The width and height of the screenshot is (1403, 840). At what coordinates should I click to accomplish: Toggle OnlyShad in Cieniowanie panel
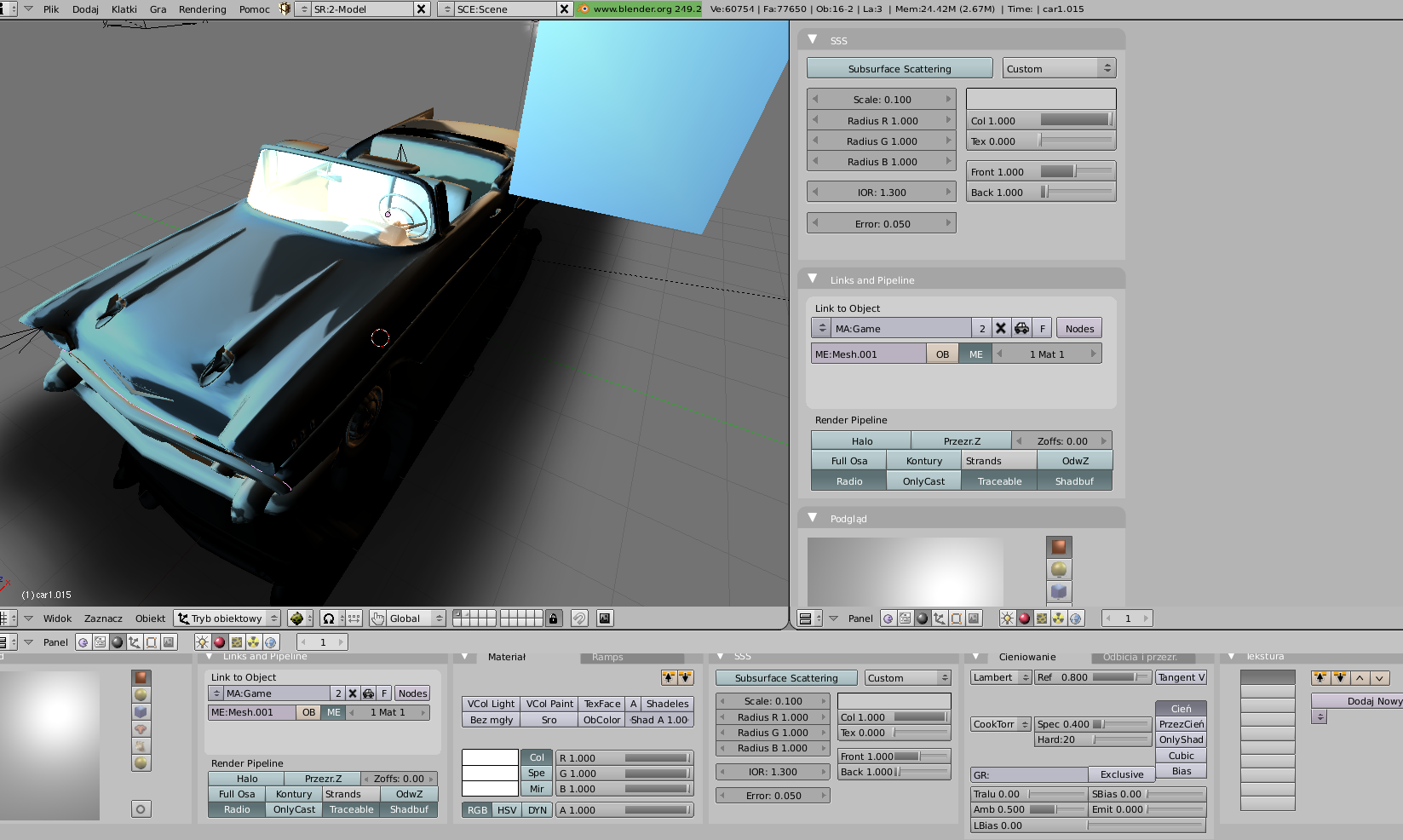point(1181,739)
